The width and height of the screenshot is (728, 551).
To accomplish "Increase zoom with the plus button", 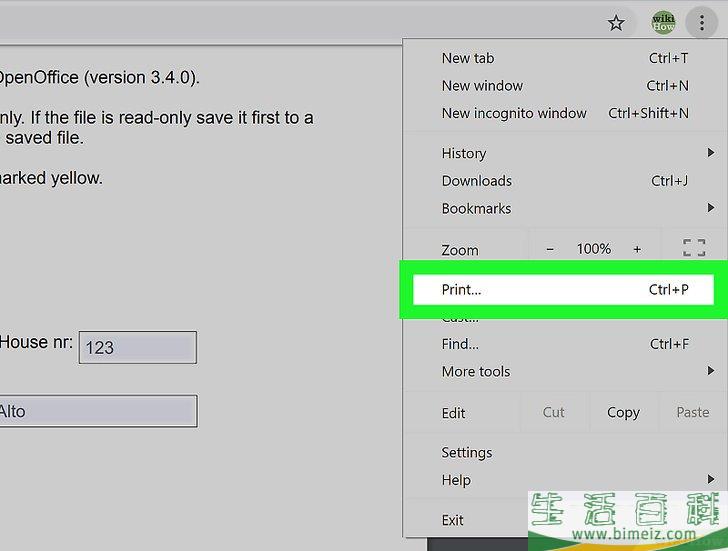I will click(637, 249).
